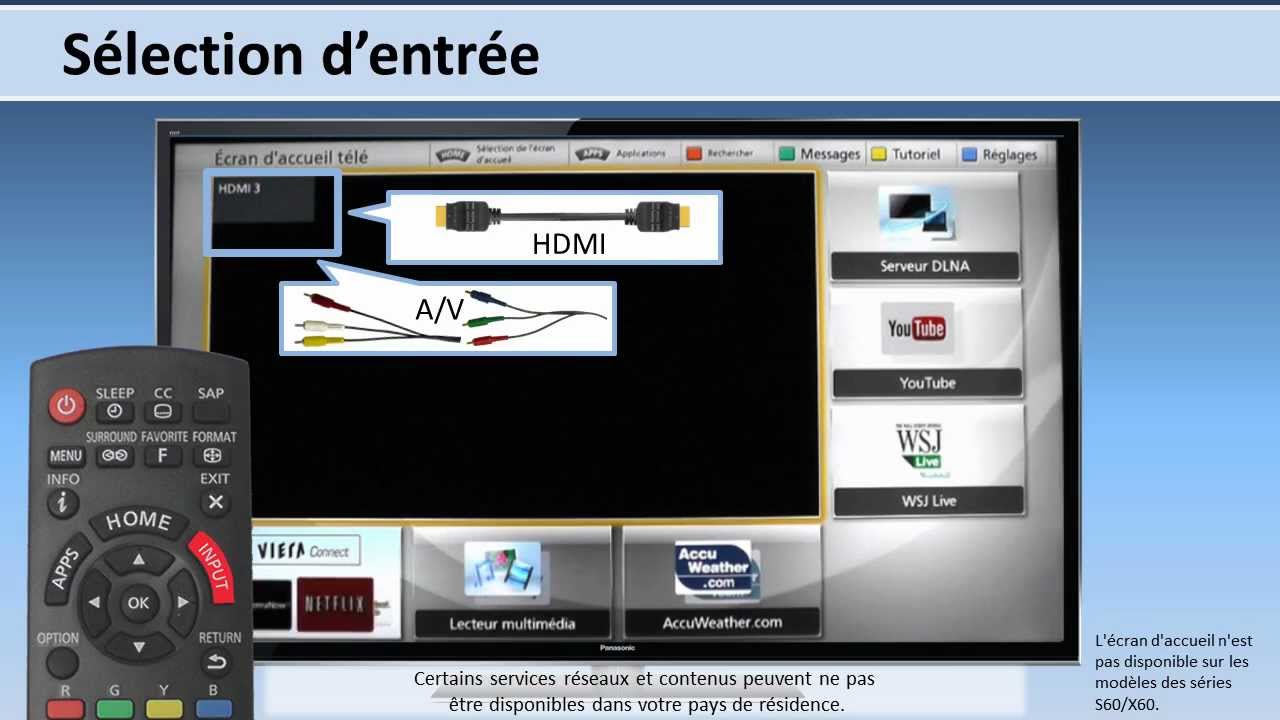Select the Rechercher red option
The image size is (1280, 720).
coord(720,153)
